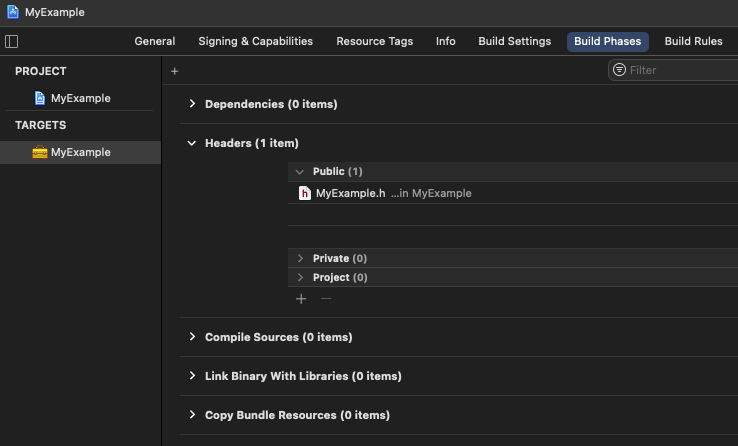Click the MyExample target toolbox icon
The height and width of the screenshot is (446, 738).
(x=40, y=152)
